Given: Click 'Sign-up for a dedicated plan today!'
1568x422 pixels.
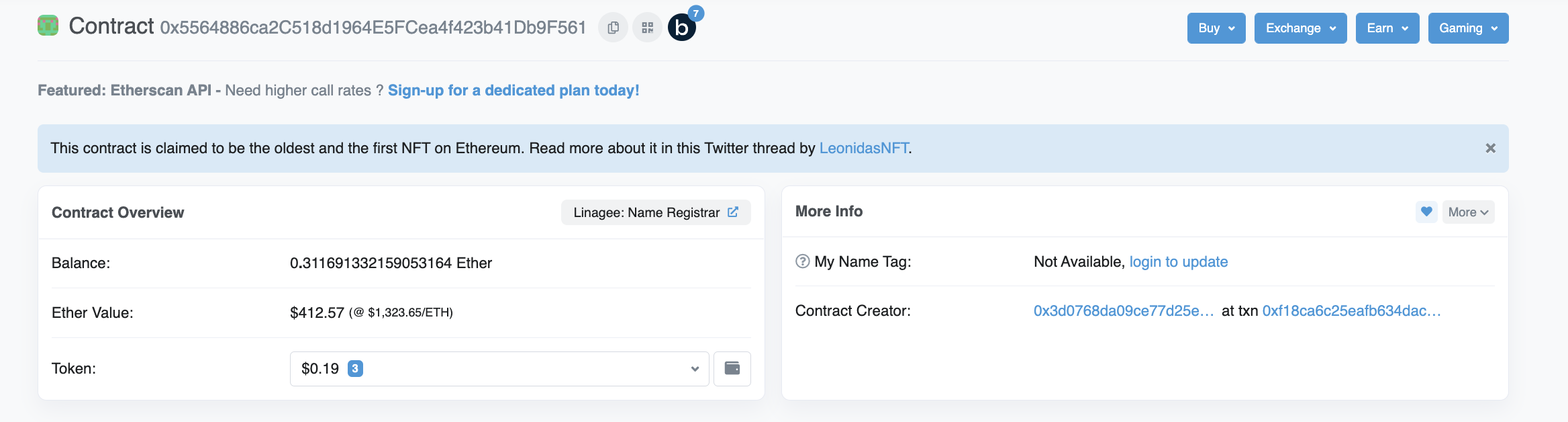Looking at the screenshot, I should pyautogui.click(x=513, y=90).
